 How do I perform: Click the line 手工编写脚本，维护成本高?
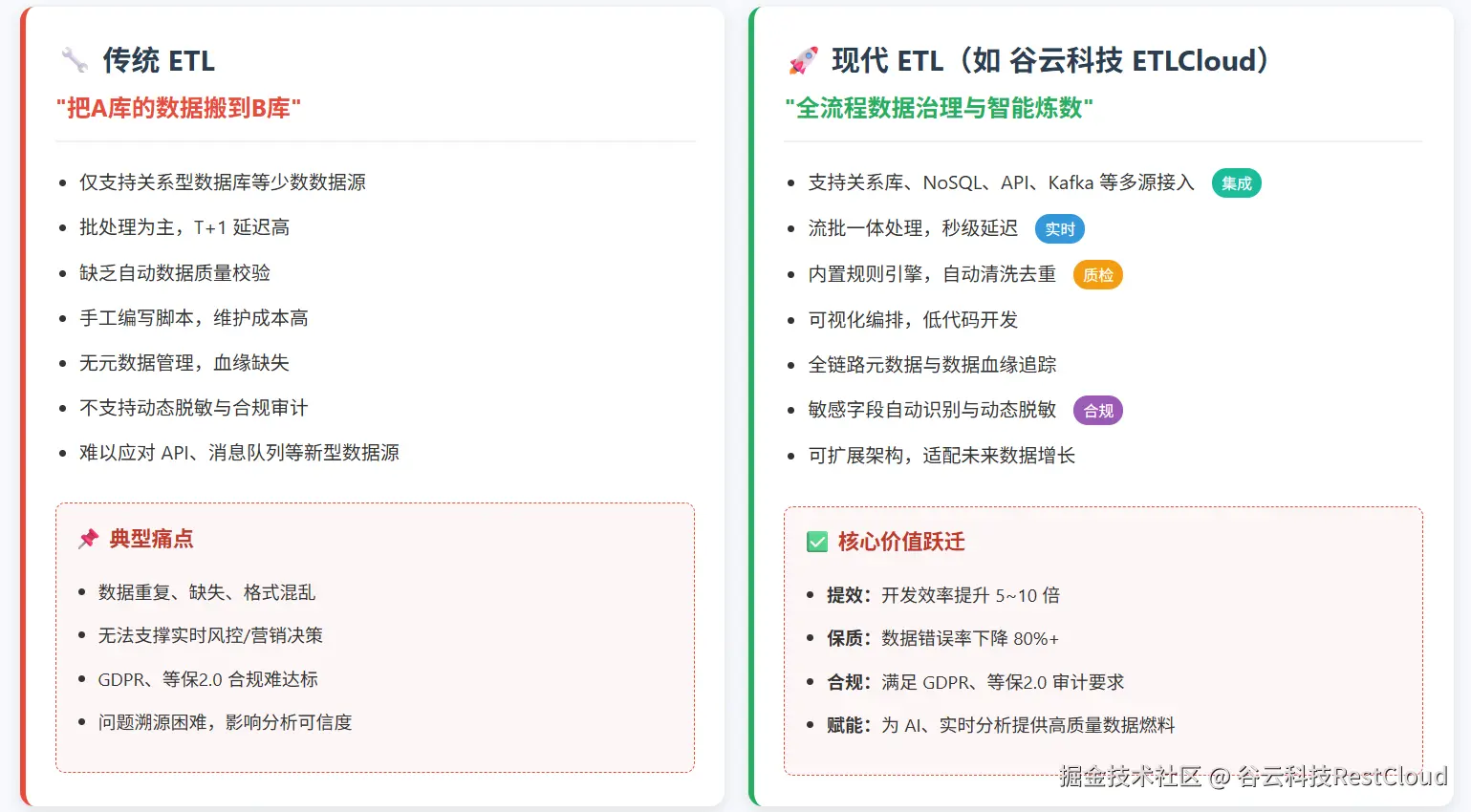pos(194,318)
